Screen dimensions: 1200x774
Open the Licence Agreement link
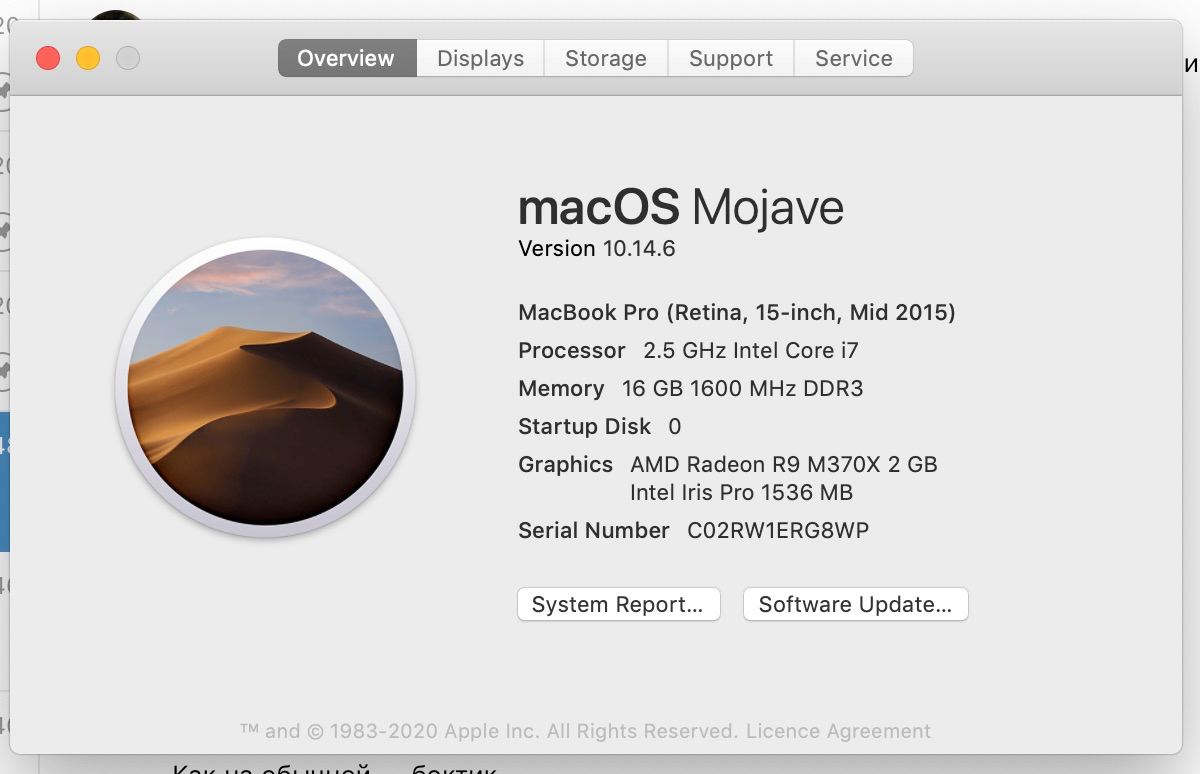click(838, 731)
